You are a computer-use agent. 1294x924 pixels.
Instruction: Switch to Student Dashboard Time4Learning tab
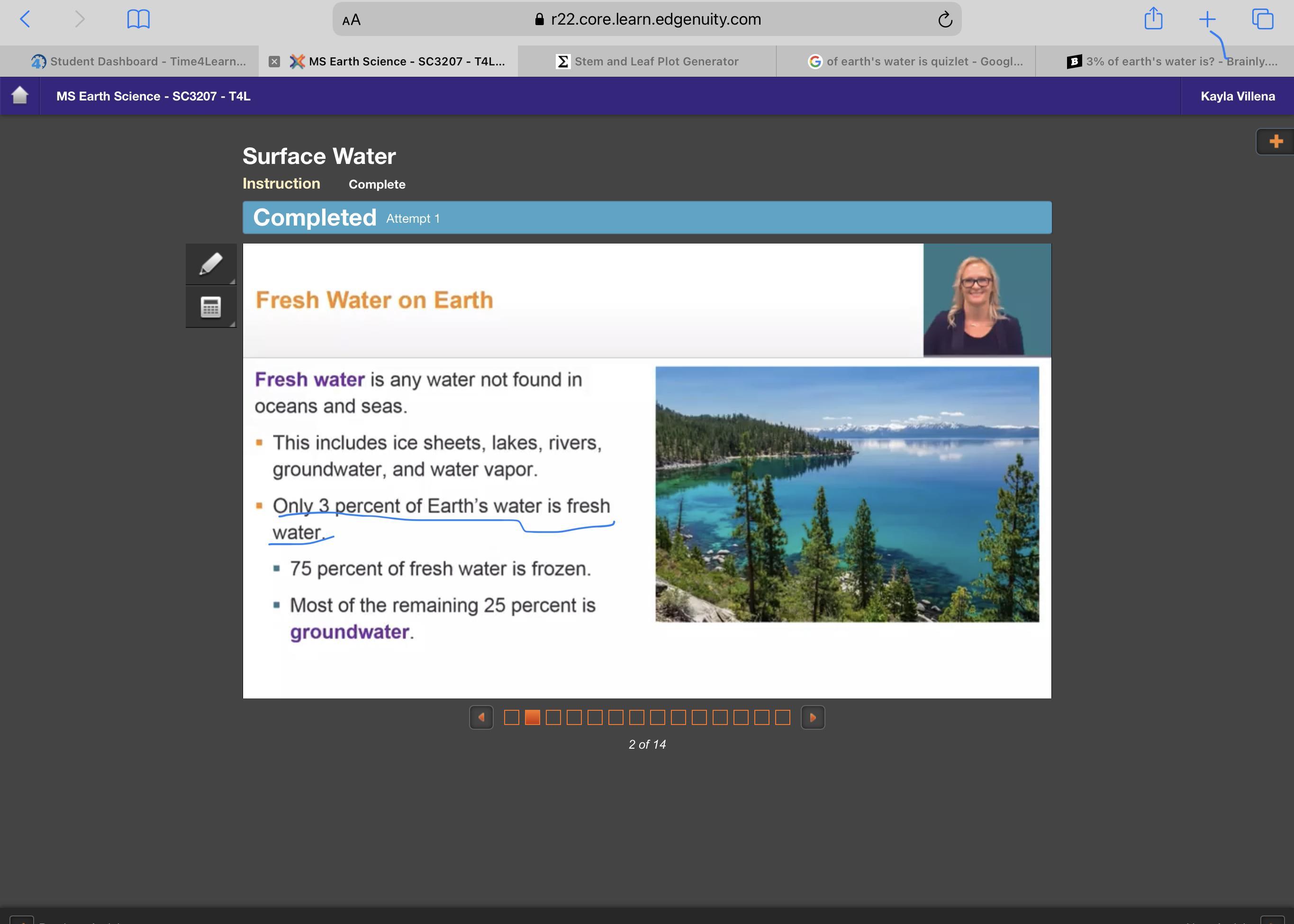(x=139, y=62)
